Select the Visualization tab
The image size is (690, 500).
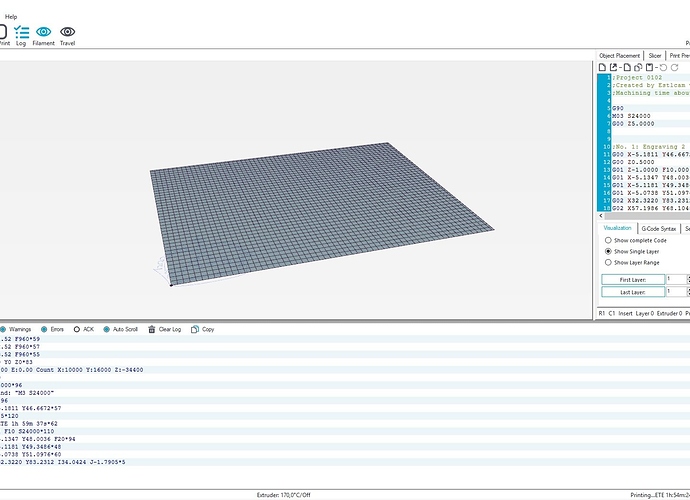click(x=617, y=228)
